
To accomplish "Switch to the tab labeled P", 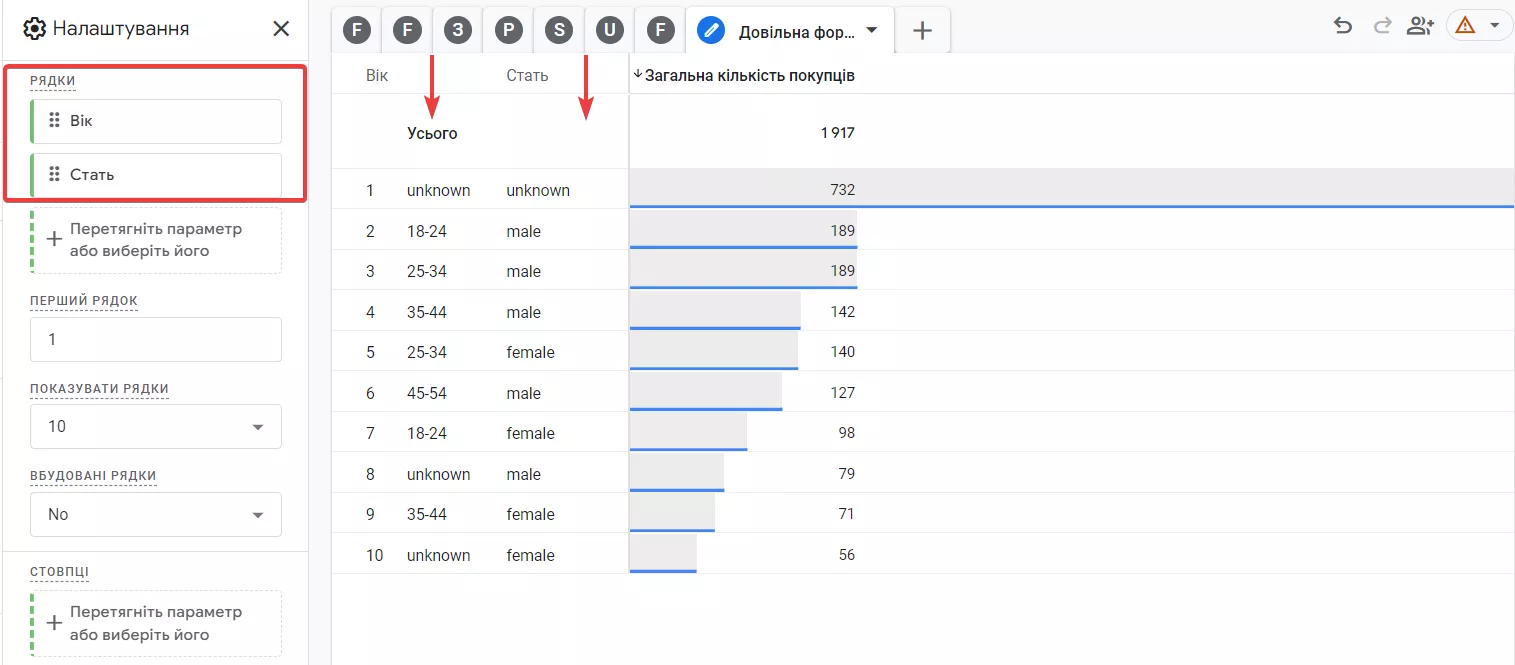I will pyautogui.click(x=508, y=31).
